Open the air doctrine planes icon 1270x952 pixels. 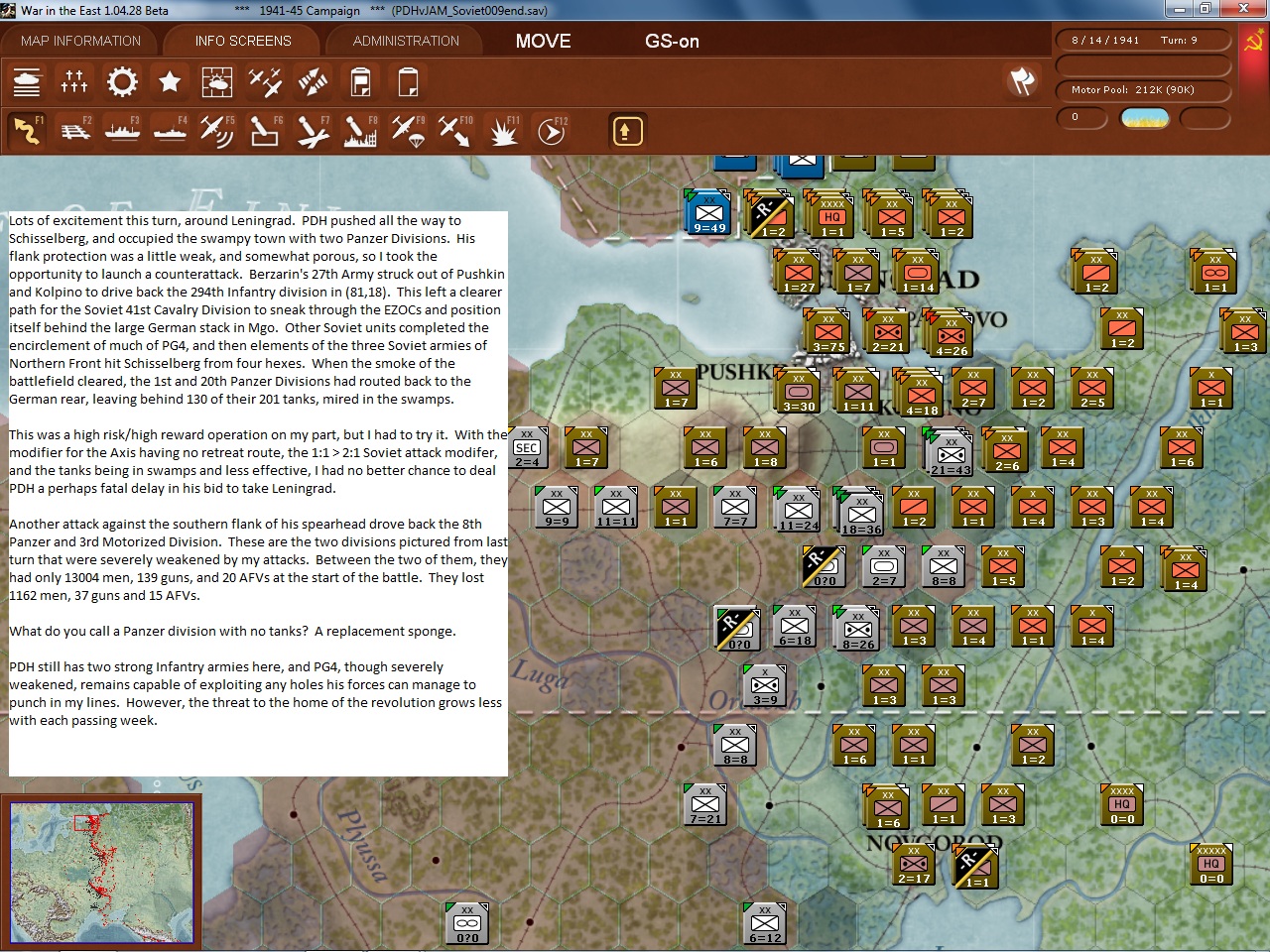[265, 81]
